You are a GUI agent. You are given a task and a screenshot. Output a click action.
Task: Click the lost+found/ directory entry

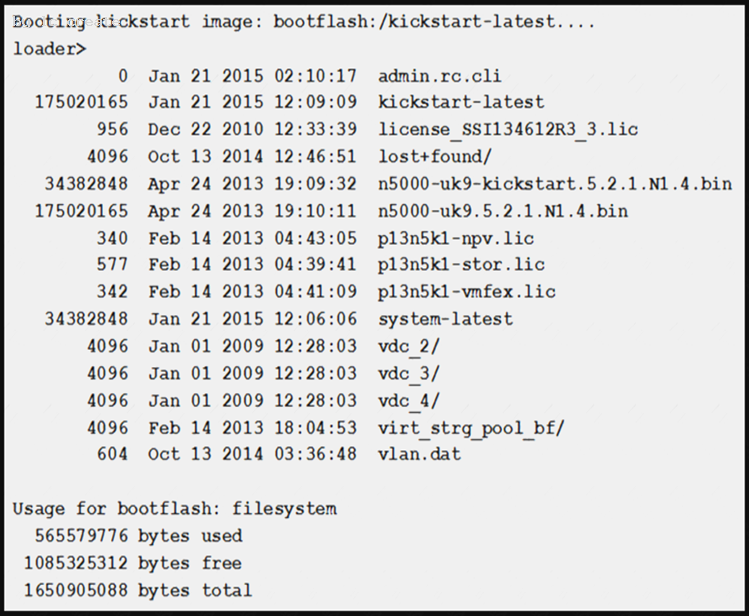435,157
